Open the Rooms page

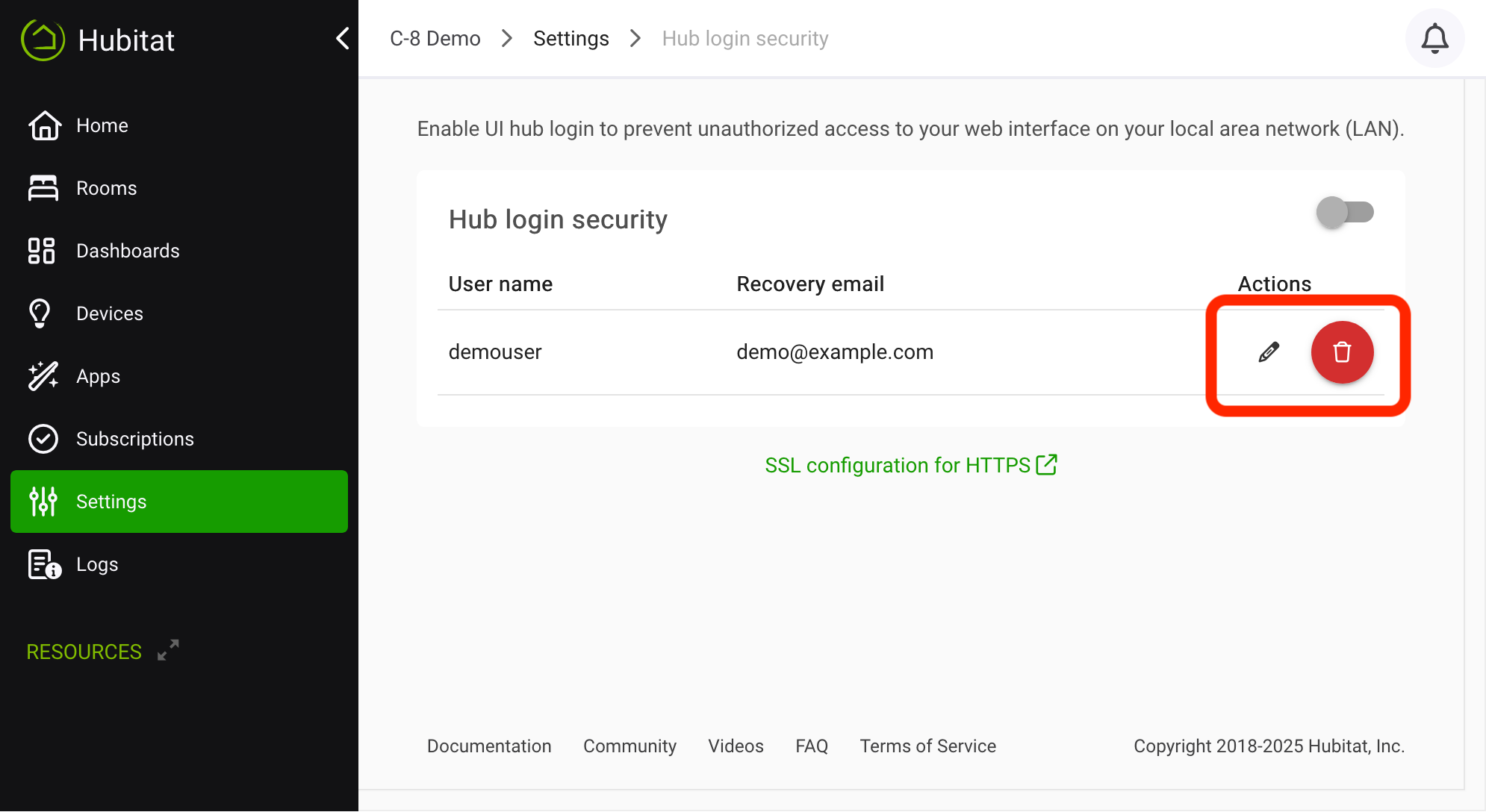pyautogui.click(x=106, y=188)
